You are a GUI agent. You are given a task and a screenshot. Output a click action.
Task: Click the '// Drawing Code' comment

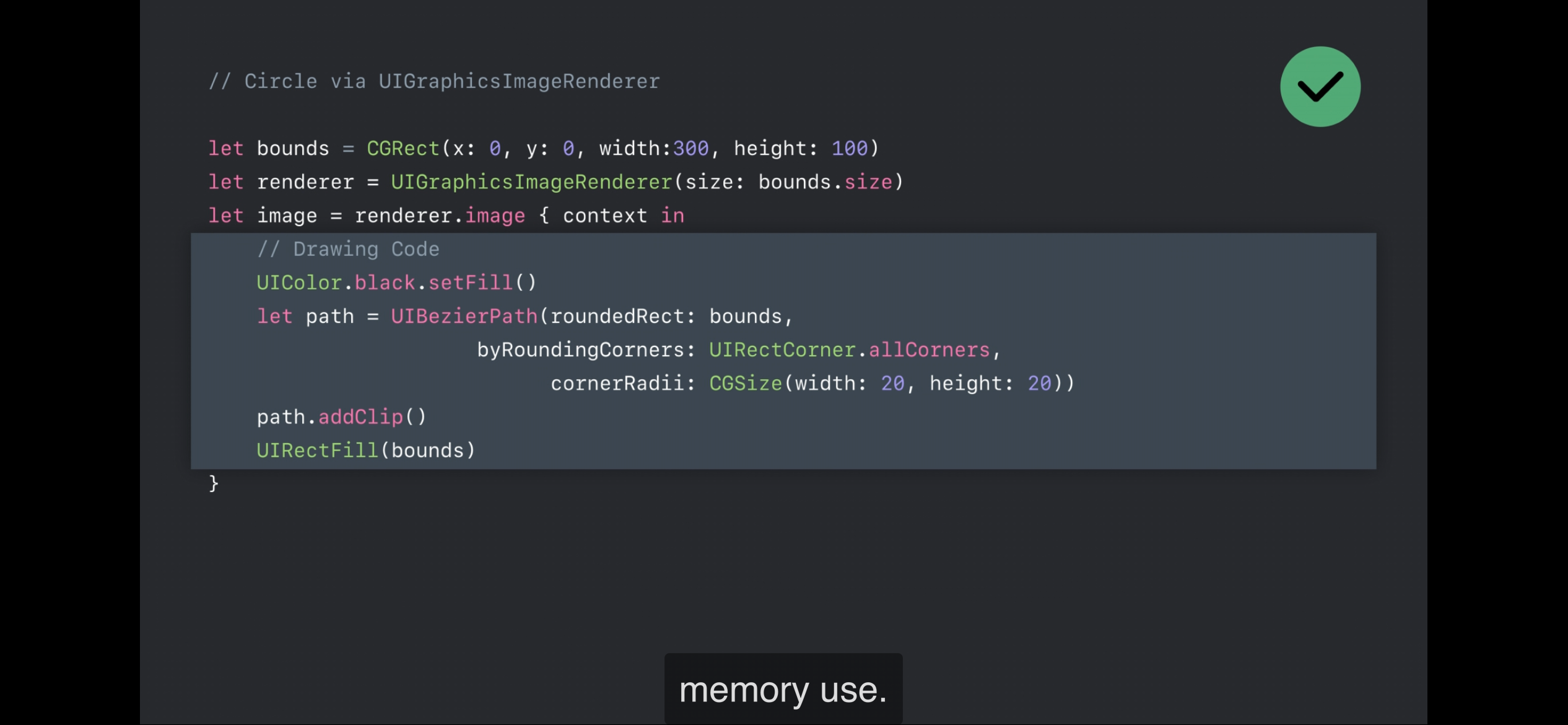(x=348, y=249)
